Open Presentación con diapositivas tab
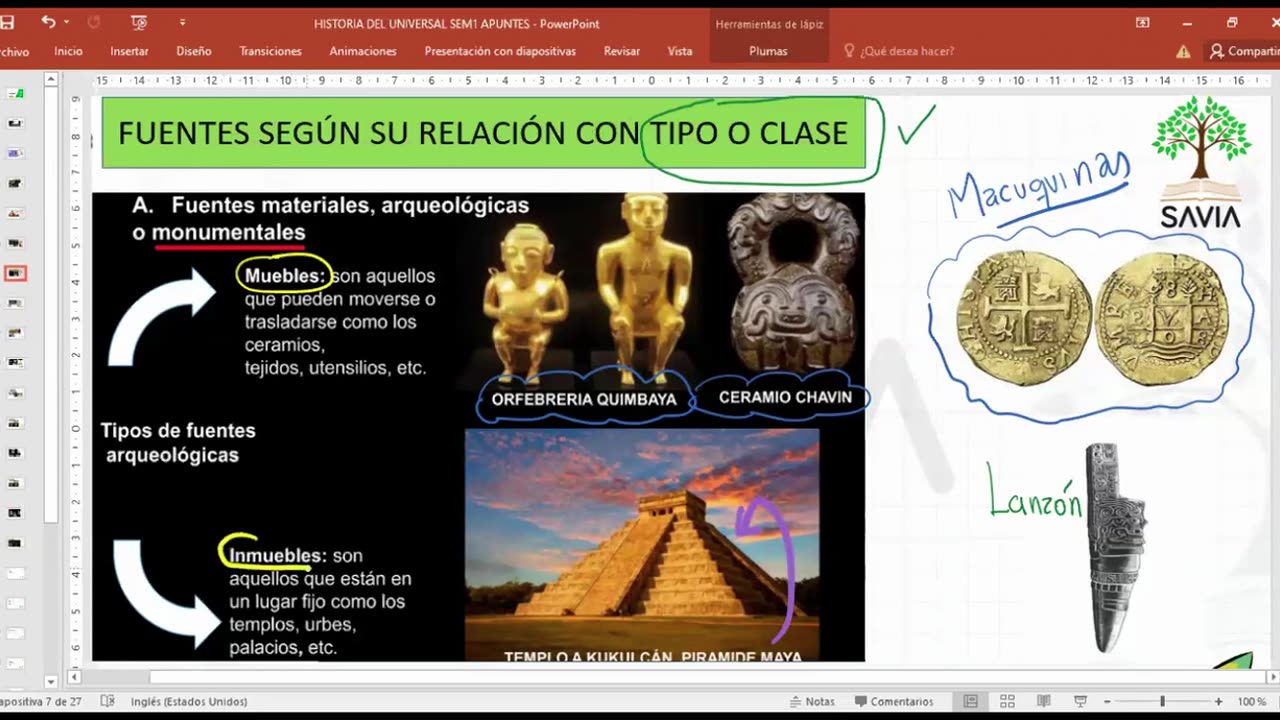 500,51
